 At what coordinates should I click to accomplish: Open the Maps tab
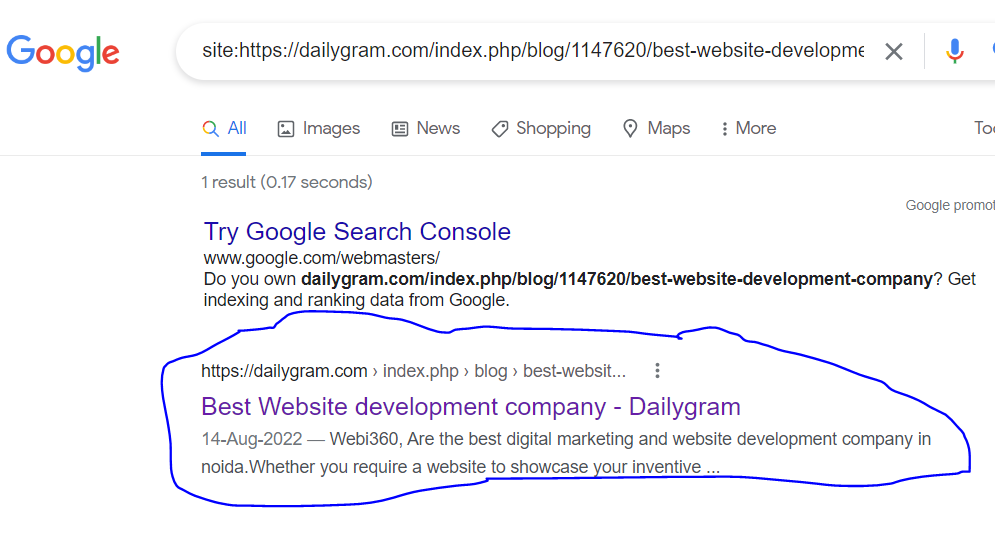pos(656,129)
